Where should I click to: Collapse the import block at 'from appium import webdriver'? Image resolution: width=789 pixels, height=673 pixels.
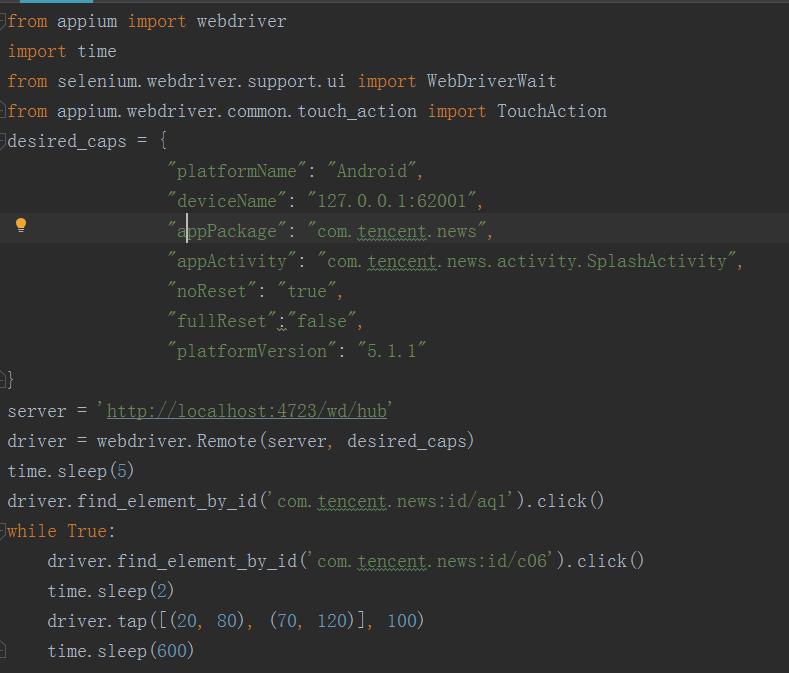[x=3, y=21]
